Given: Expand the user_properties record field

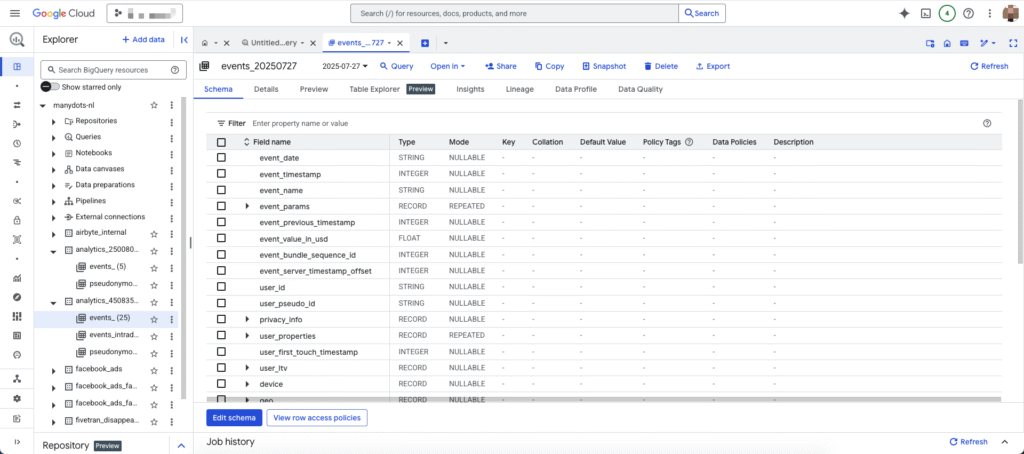Looking at the screenshot, I should click(x=248, y=335).
